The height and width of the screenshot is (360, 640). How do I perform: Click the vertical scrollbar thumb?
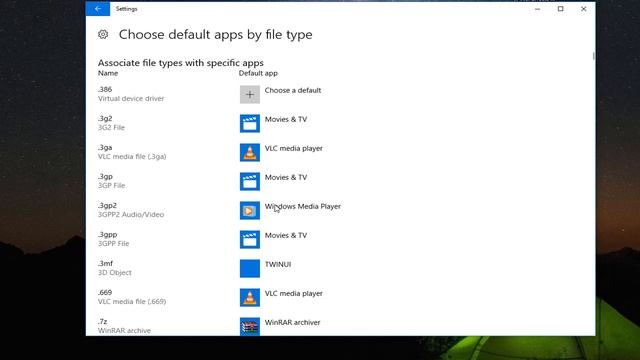point(593,56)
